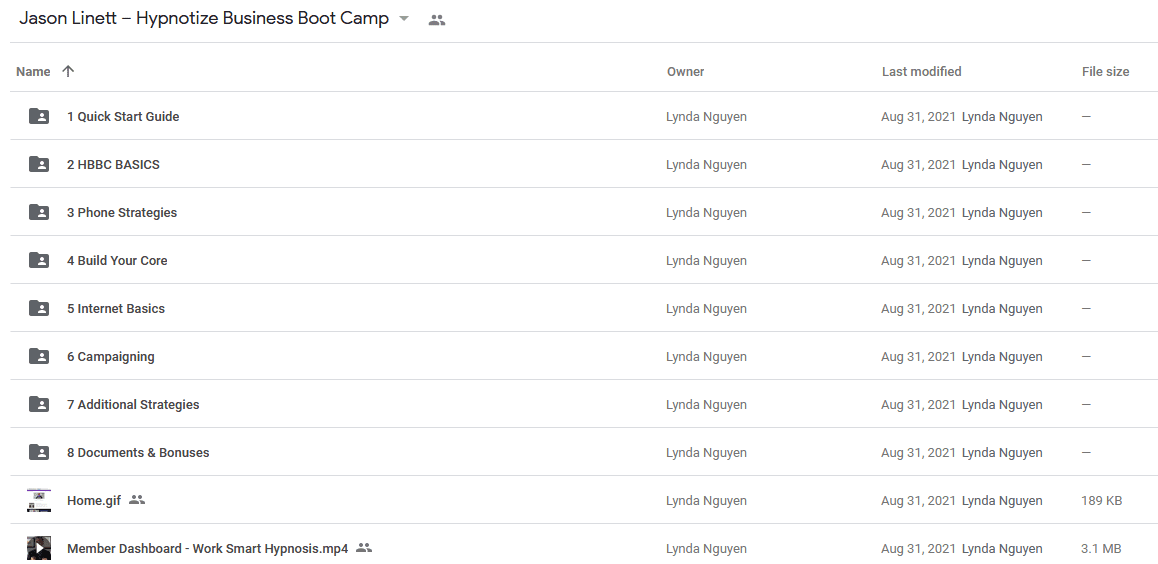Open the 7 Additional Strategies folder
The height and width of the screenshot is (564, 1158).
point(133,405)
